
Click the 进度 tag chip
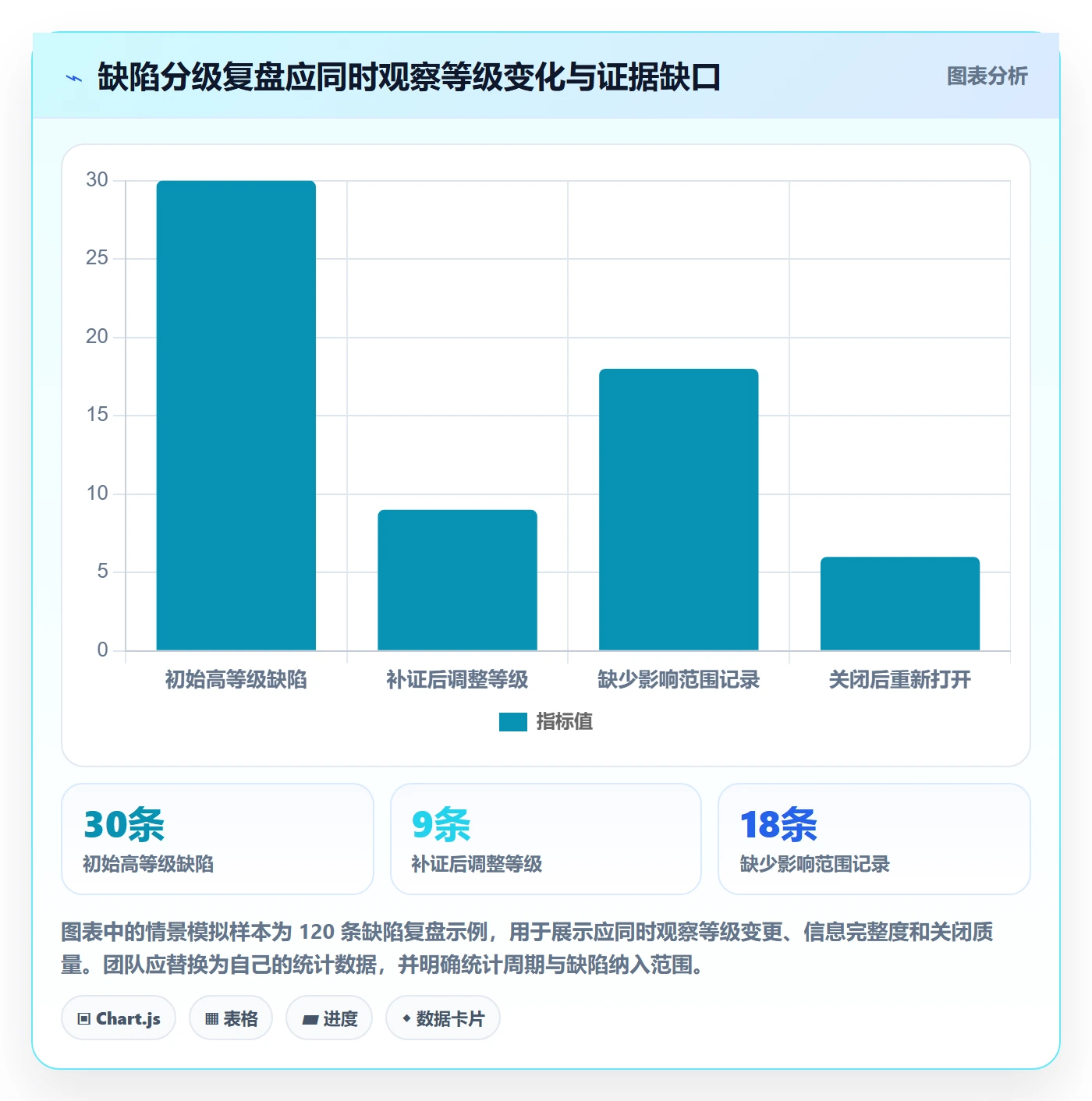329,1018
